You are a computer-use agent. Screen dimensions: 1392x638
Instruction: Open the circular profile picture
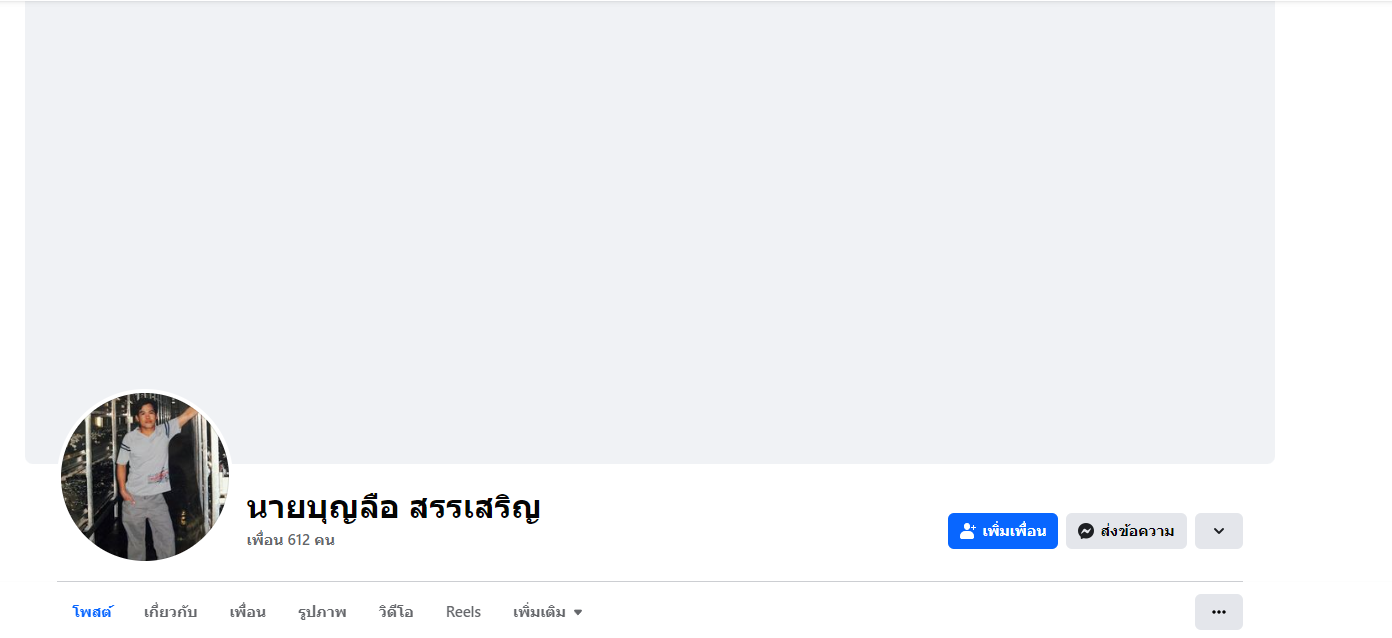click(x=145, y=476)
